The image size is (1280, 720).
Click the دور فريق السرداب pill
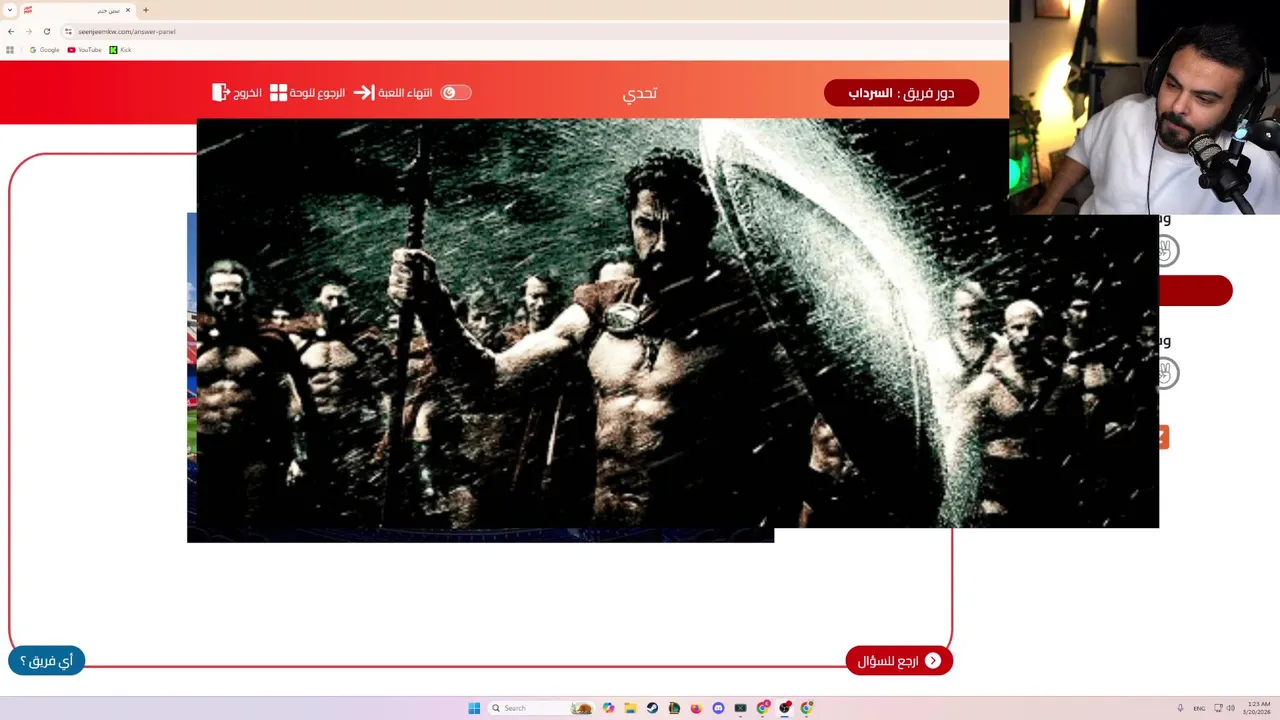[x=901, y=93]
